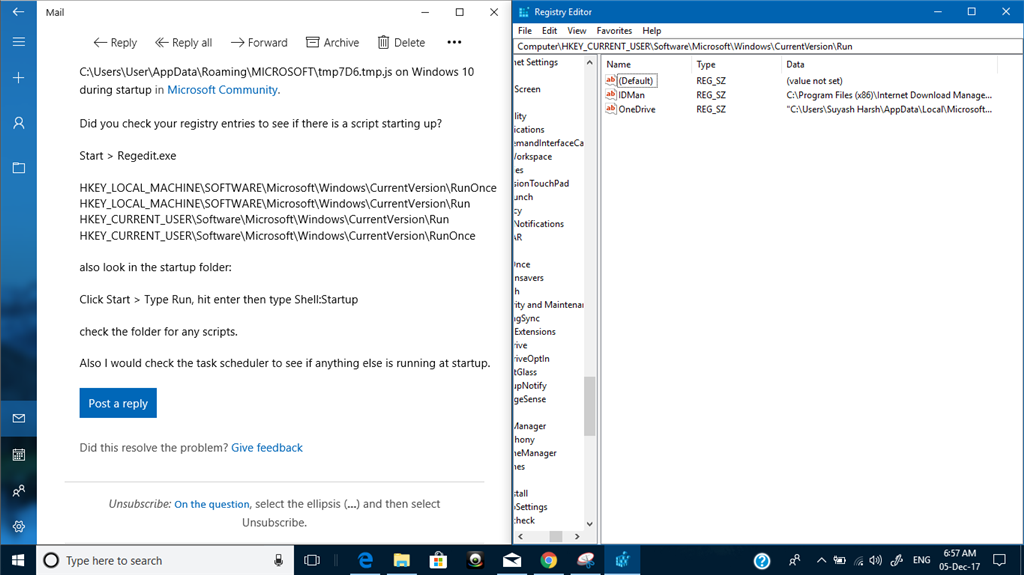
Task: Open folders icon in Mail sidebar
Action: coord(18,168)
